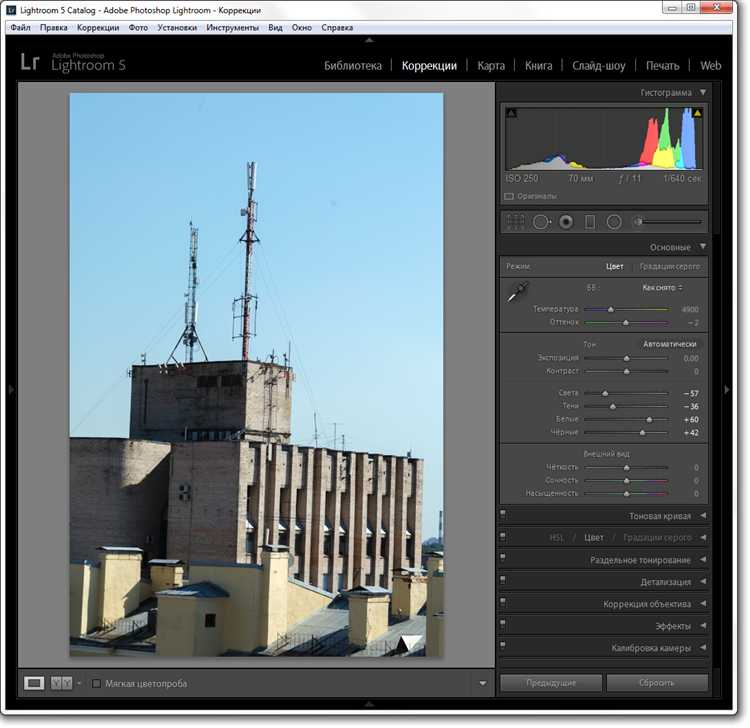
Task: Open the window icon in title bar
Action: (x=11, y=10)
